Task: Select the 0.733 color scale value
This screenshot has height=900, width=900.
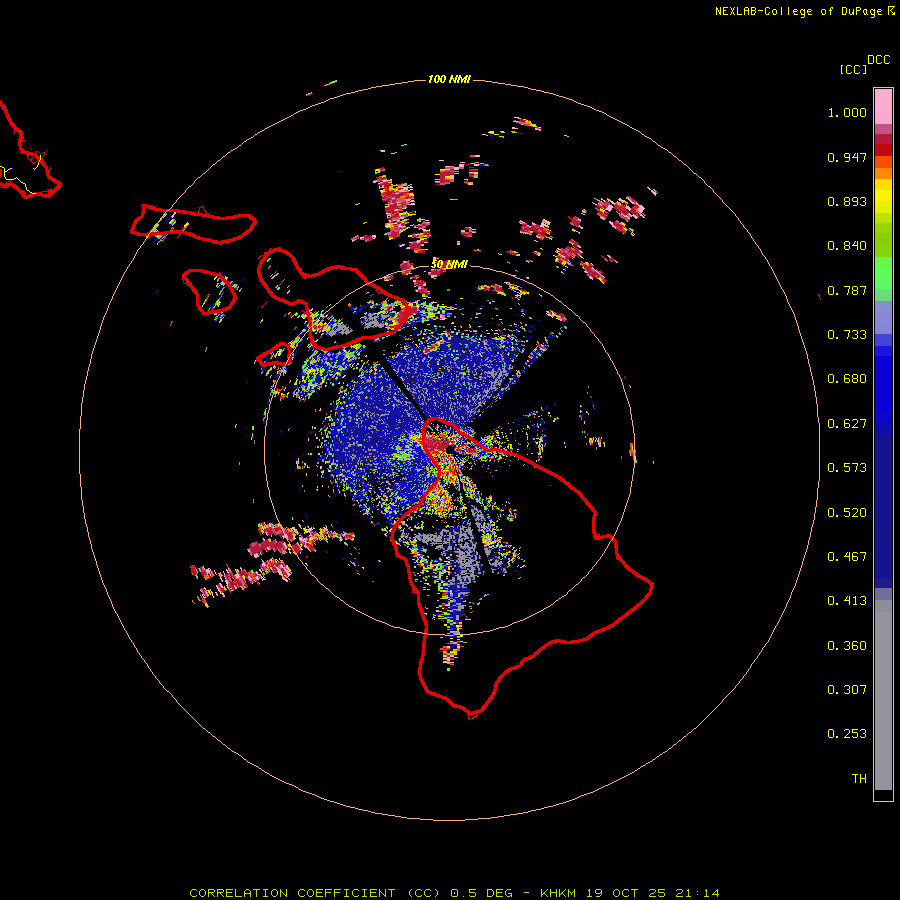Action: pos(847,335)
